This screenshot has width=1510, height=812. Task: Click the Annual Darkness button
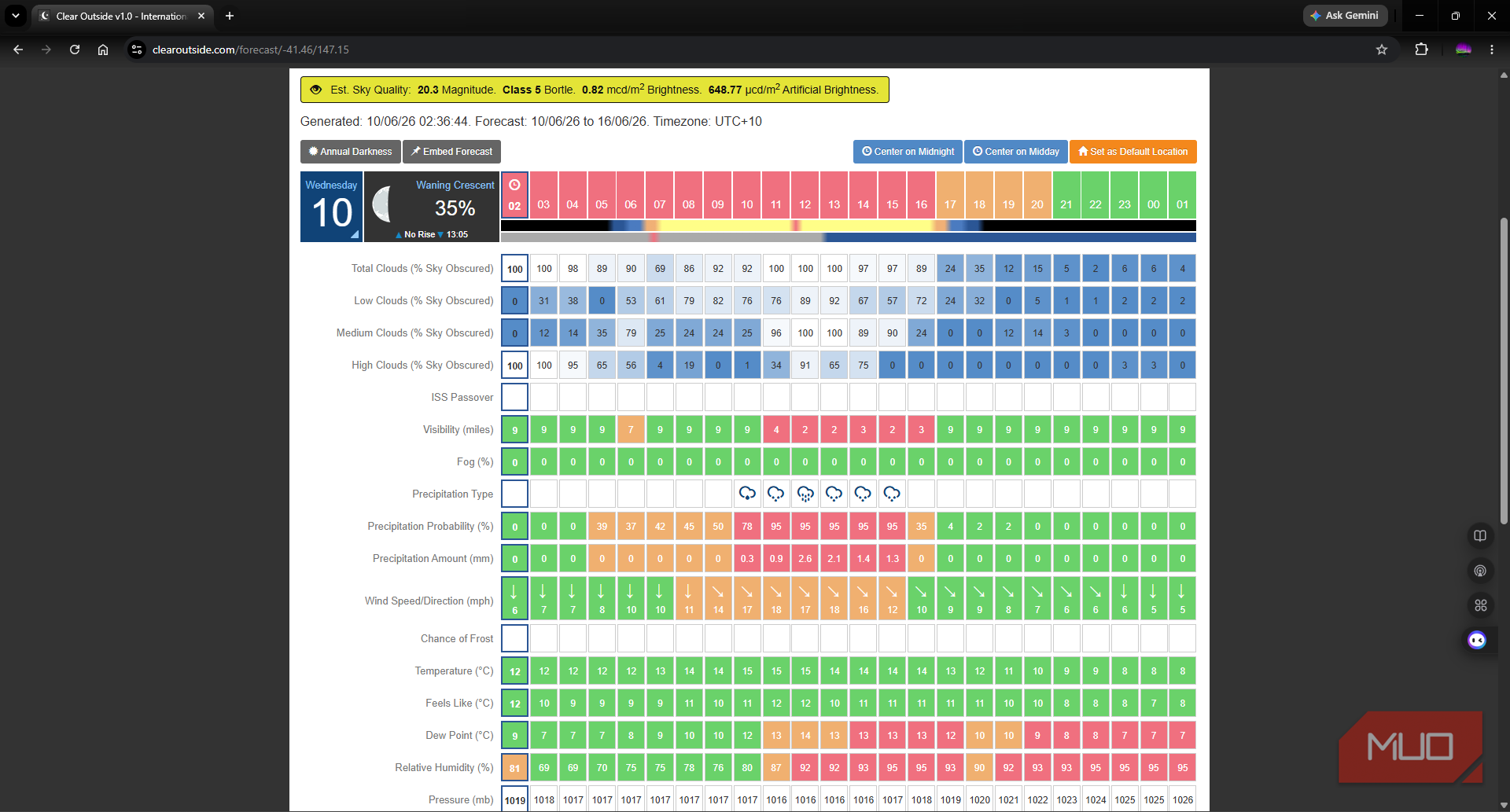[x=350, y=152]
